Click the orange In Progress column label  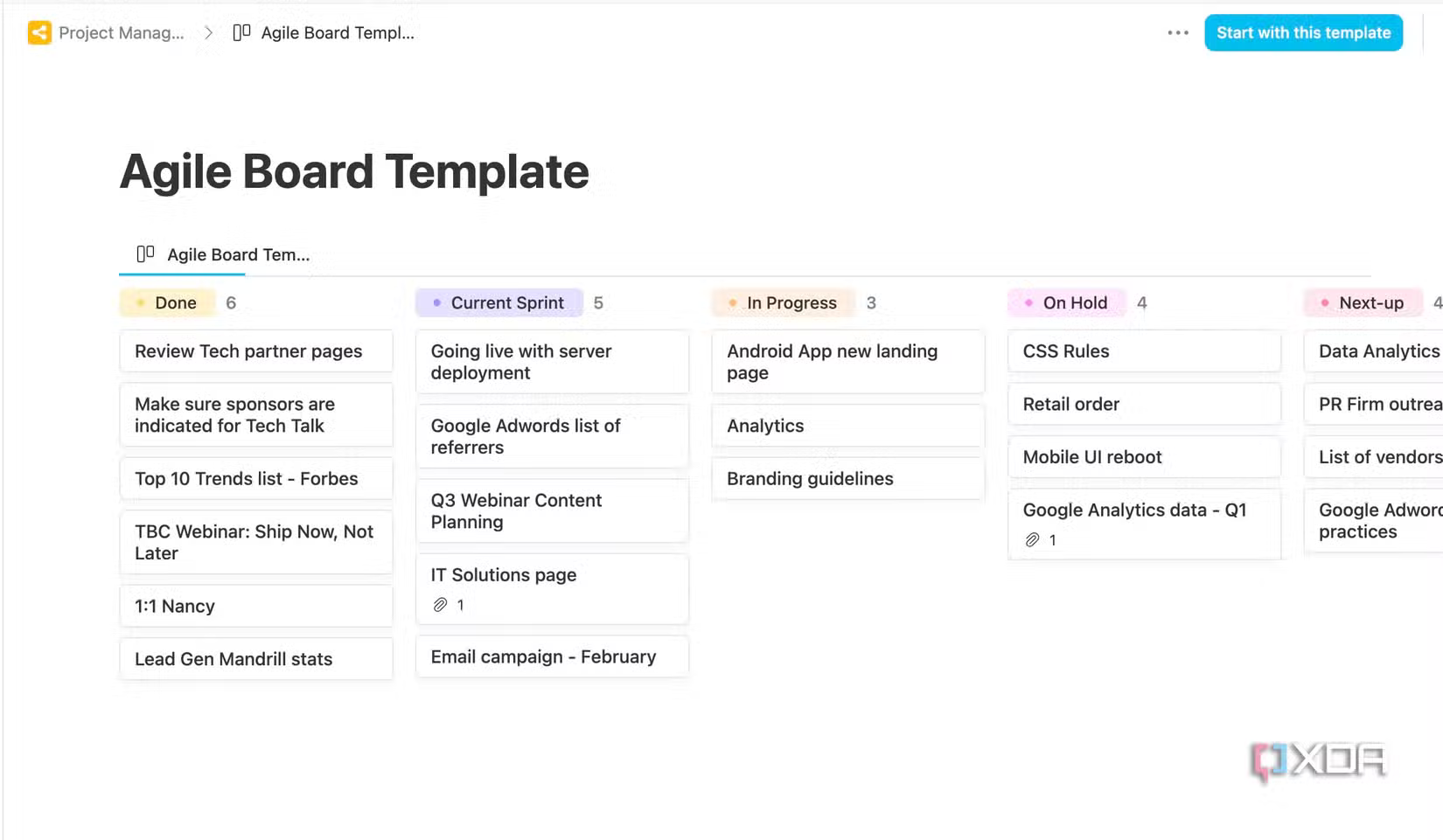pyautogui.click(x=783, y=303)
